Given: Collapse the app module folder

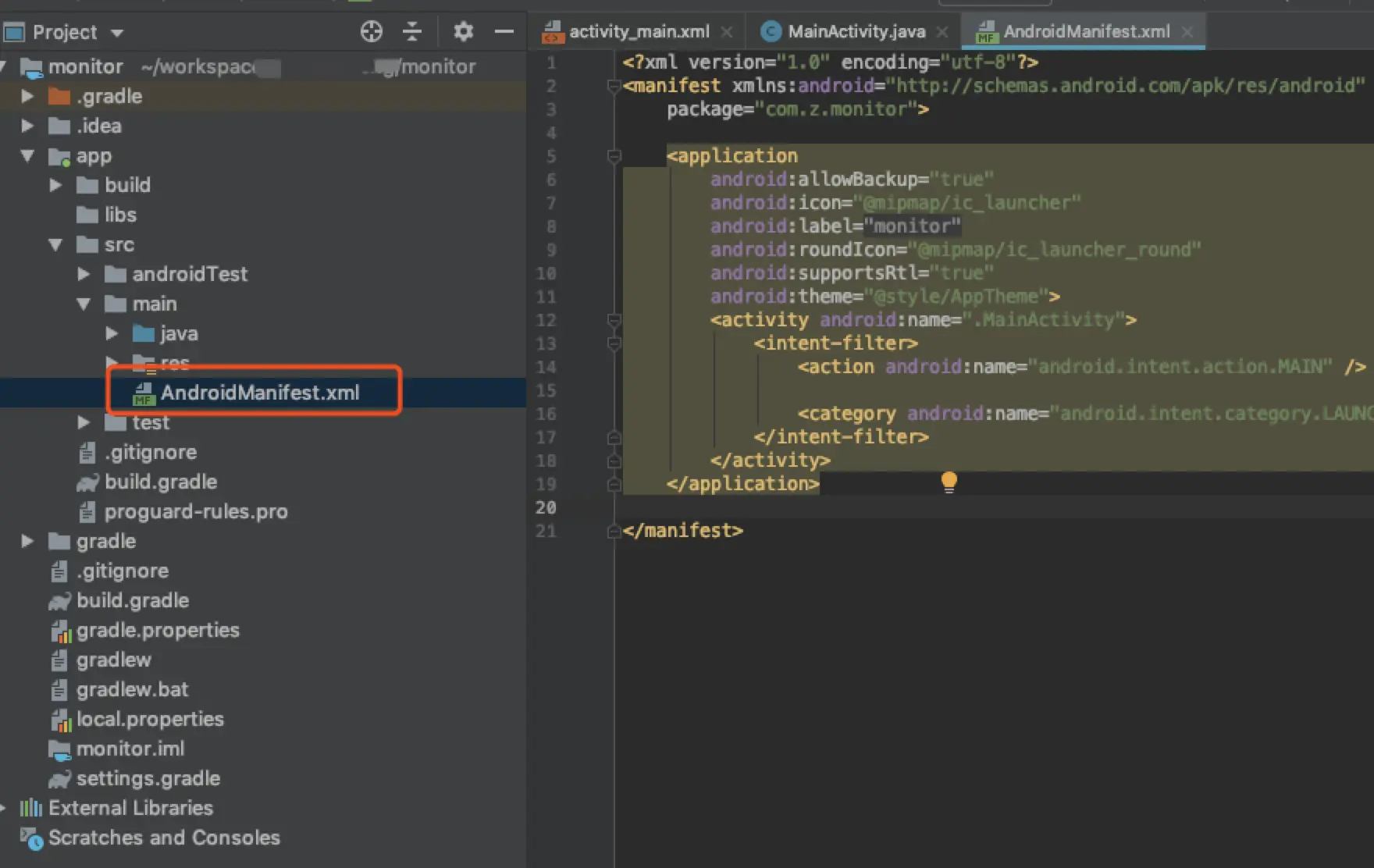Looking at the screenshot, I should 27,155.
